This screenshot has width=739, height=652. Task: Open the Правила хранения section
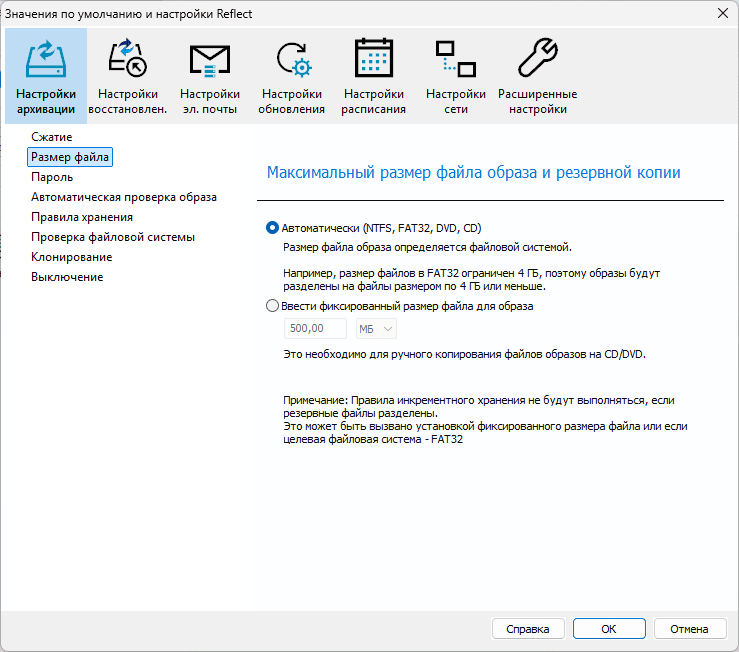(x=82, y=217)
